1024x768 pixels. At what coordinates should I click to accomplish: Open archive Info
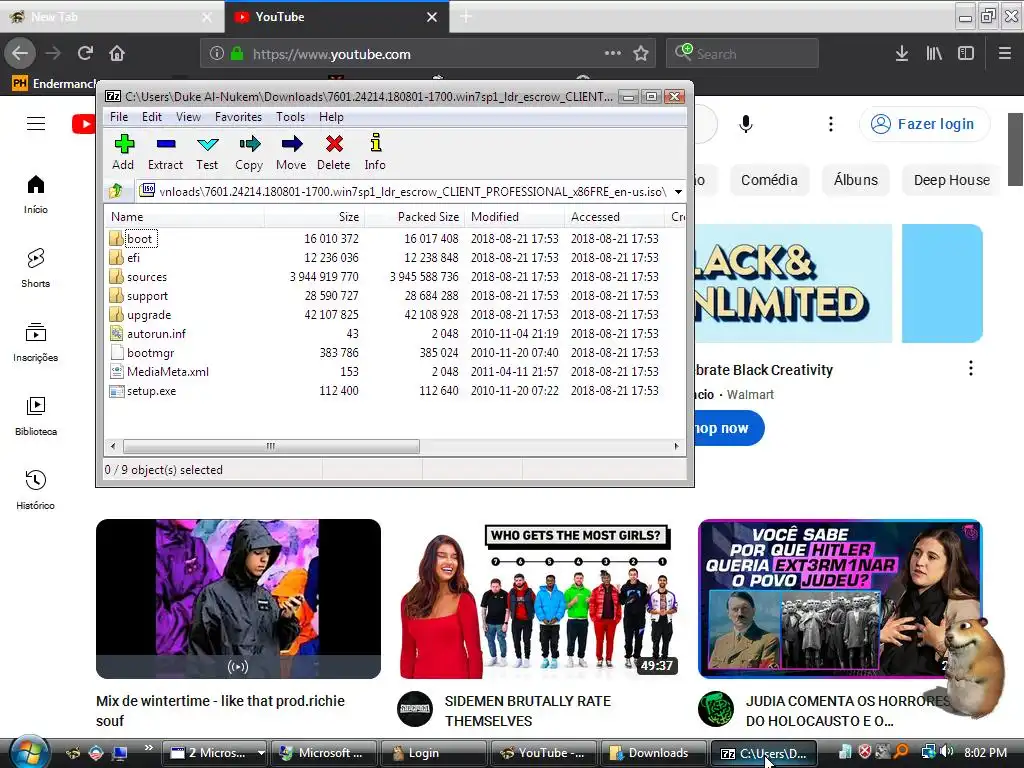(375, 152)
